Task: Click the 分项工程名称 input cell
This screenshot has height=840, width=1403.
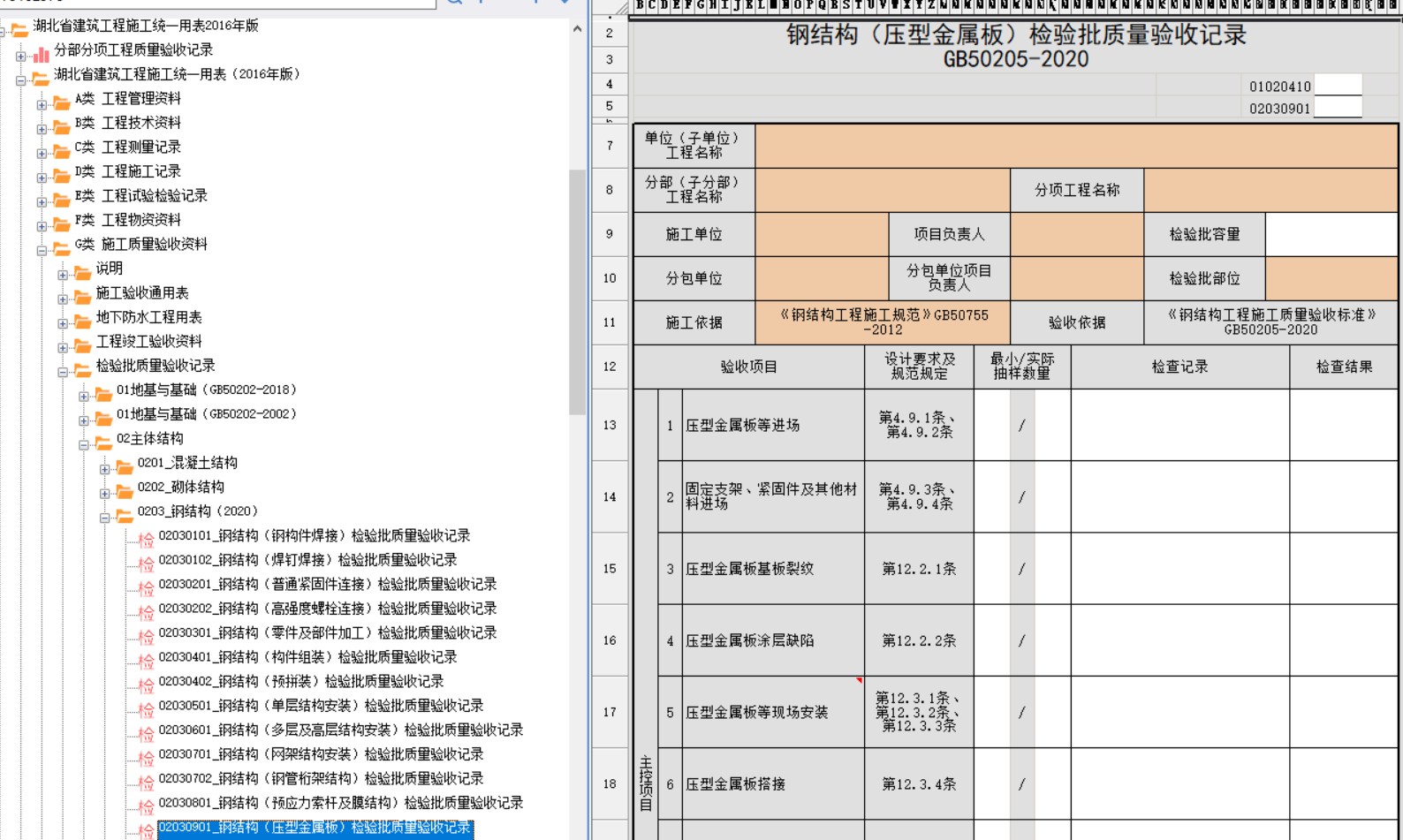Action: 1270,190
